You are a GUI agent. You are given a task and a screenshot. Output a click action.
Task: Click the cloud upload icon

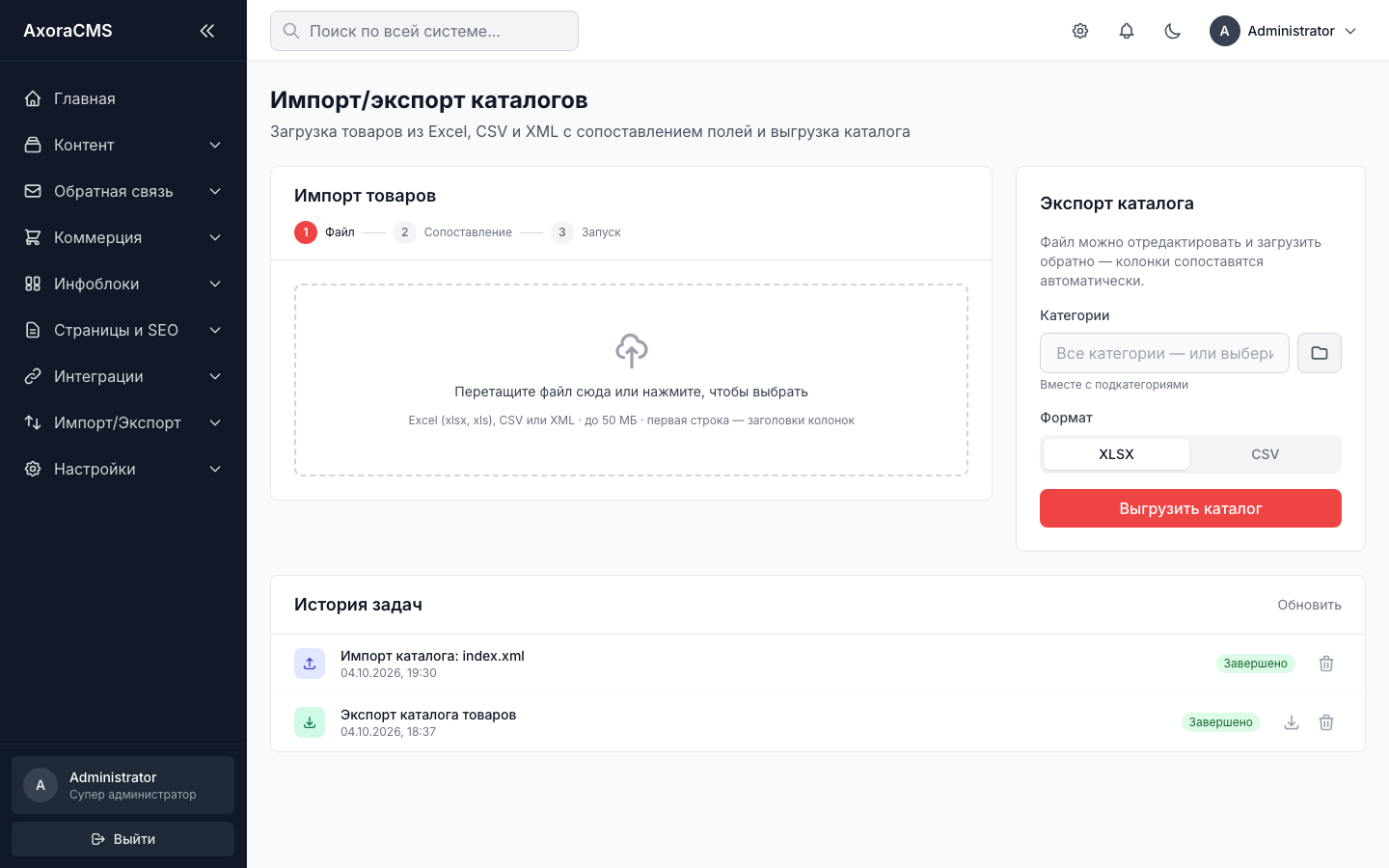(x=632, y=351)
